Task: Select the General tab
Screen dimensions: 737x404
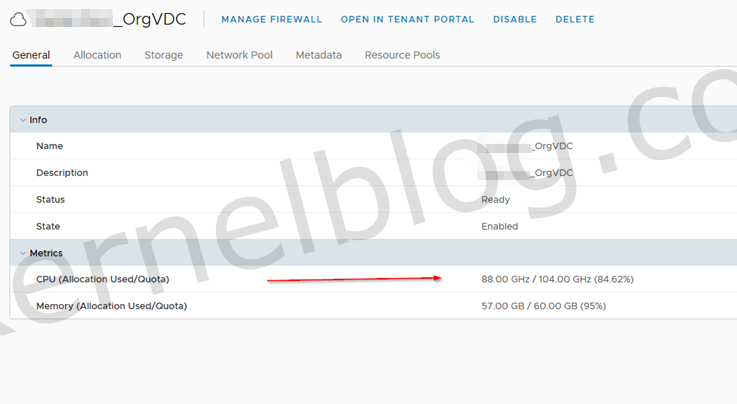Action: (x=31, y=55)
